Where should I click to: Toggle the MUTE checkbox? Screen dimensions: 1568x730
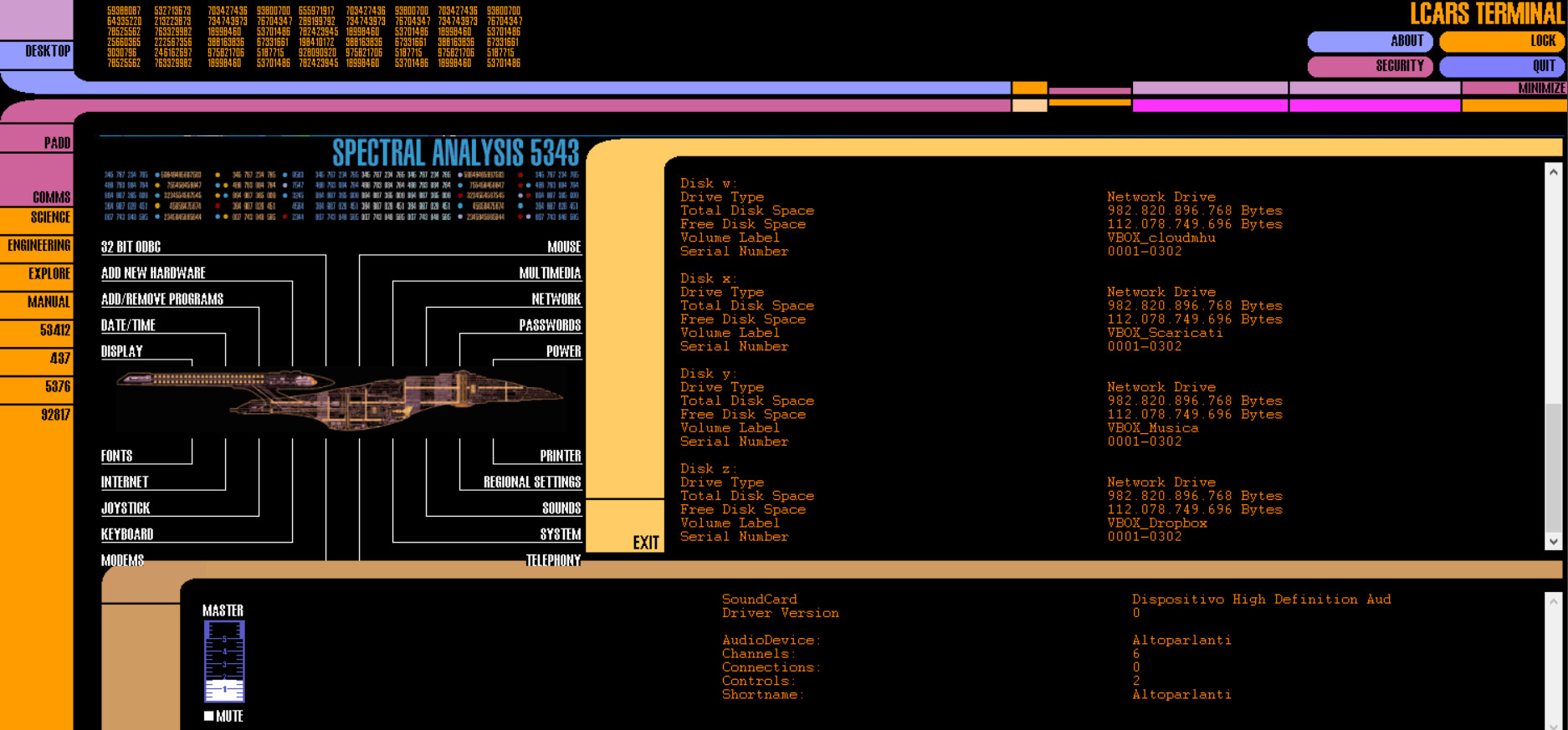pos(208,716)
